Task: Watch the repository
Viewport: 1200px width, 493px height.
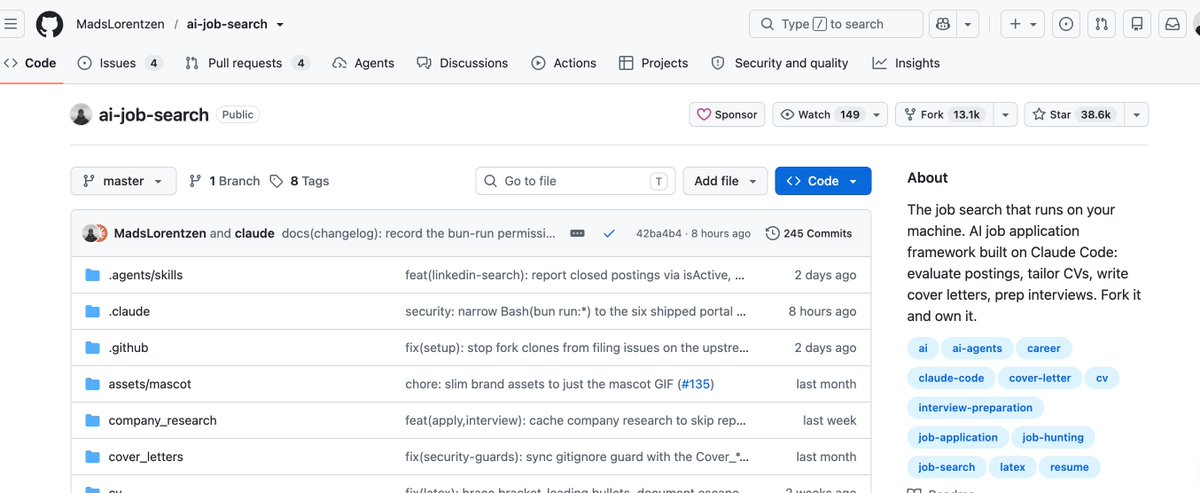Action: [820, 115]
